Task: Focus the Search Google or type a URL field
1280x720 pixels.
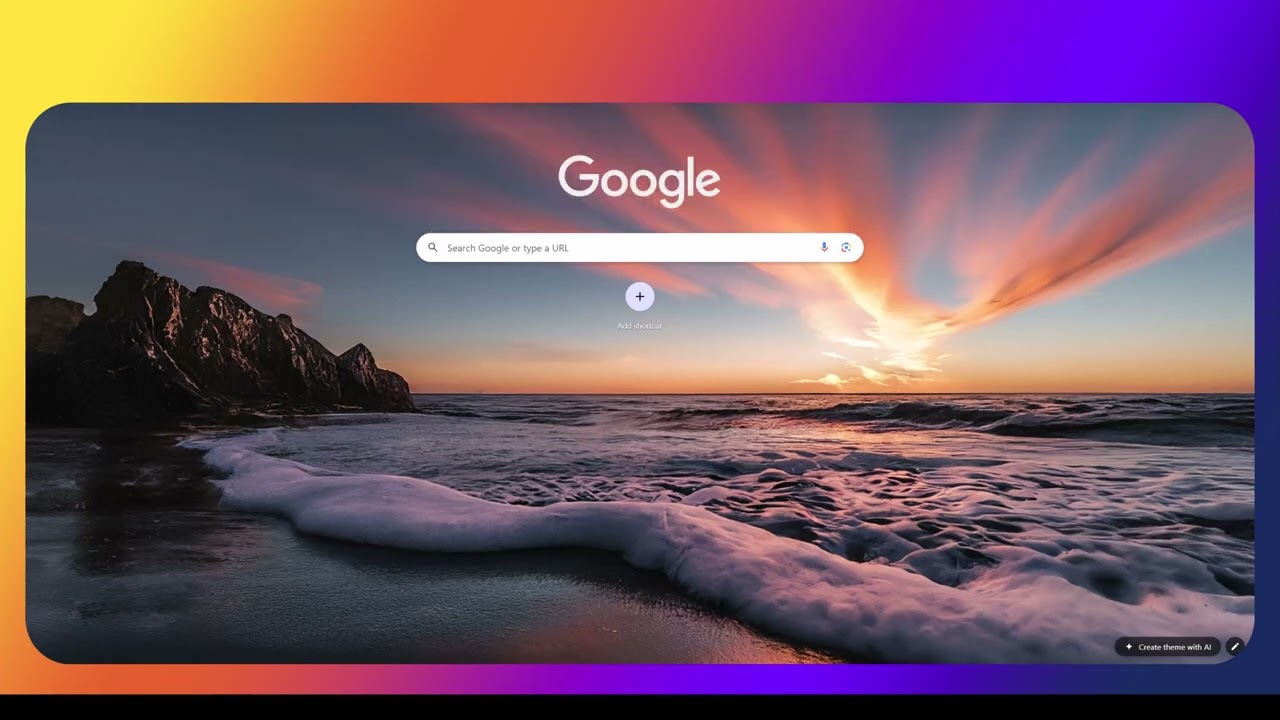Action: pos(639,248)
